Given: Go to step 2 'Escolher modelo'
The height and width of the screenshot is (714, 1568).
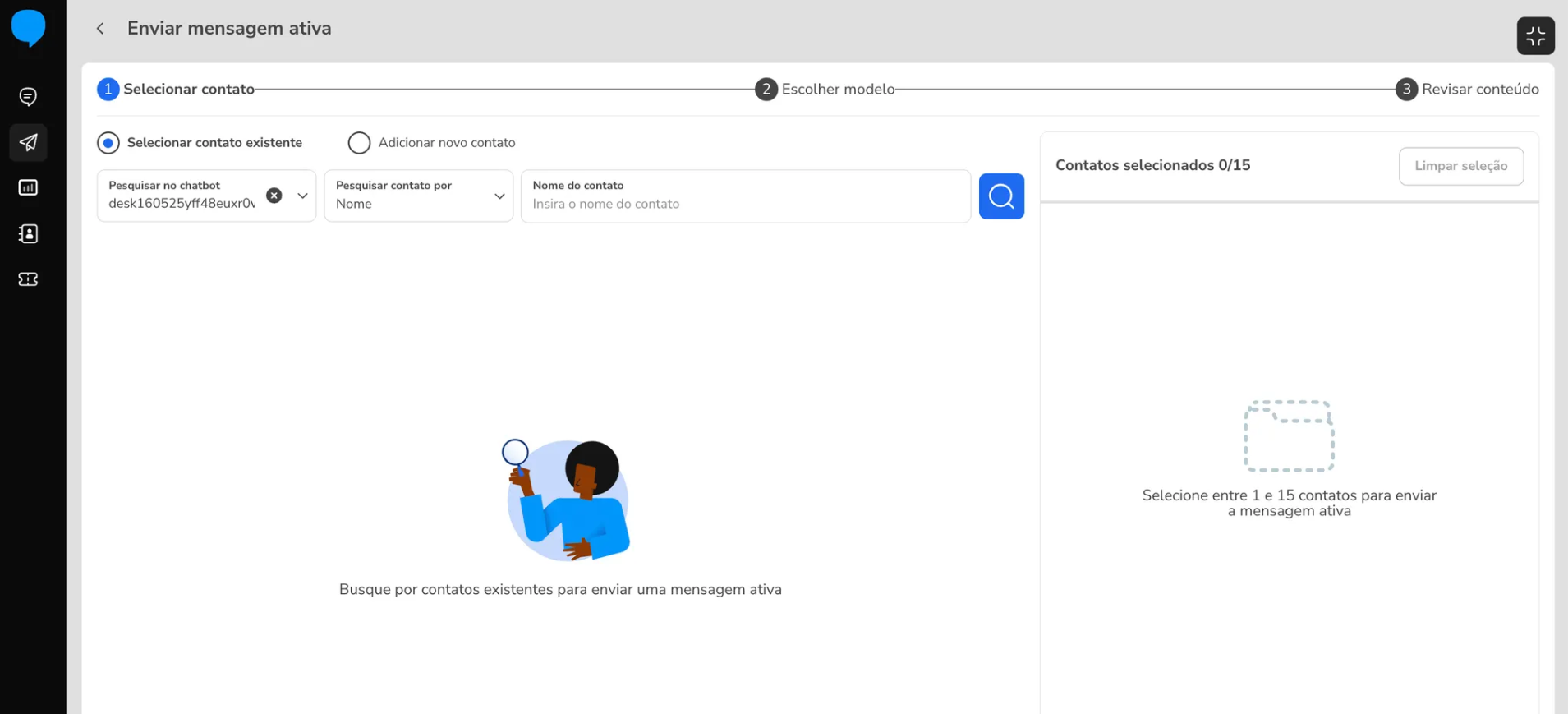Looking at the screenshot, I should click(x=825, y=90).
